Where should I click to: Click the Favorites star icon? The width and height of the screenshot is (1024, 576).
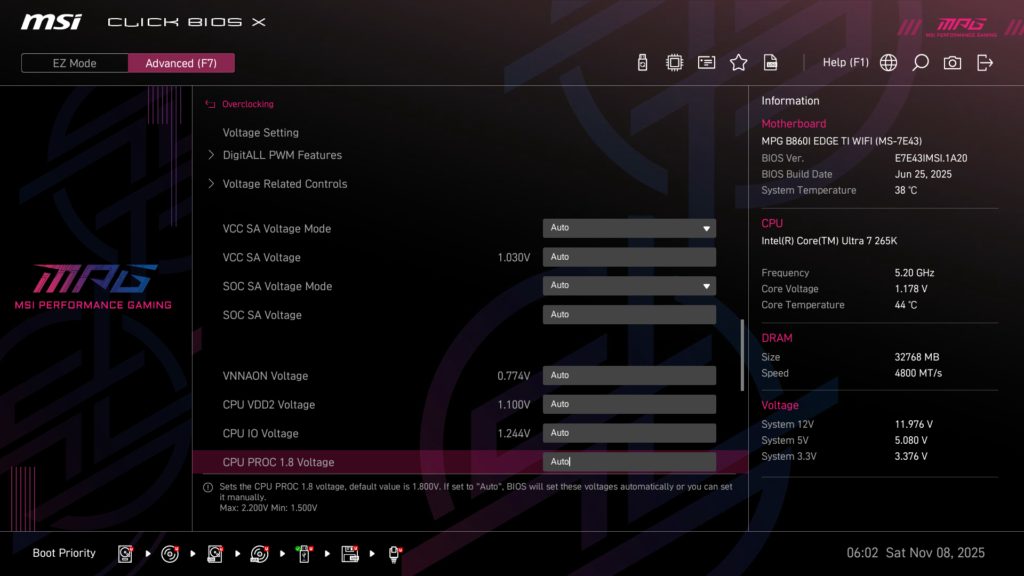click(739, 61)
